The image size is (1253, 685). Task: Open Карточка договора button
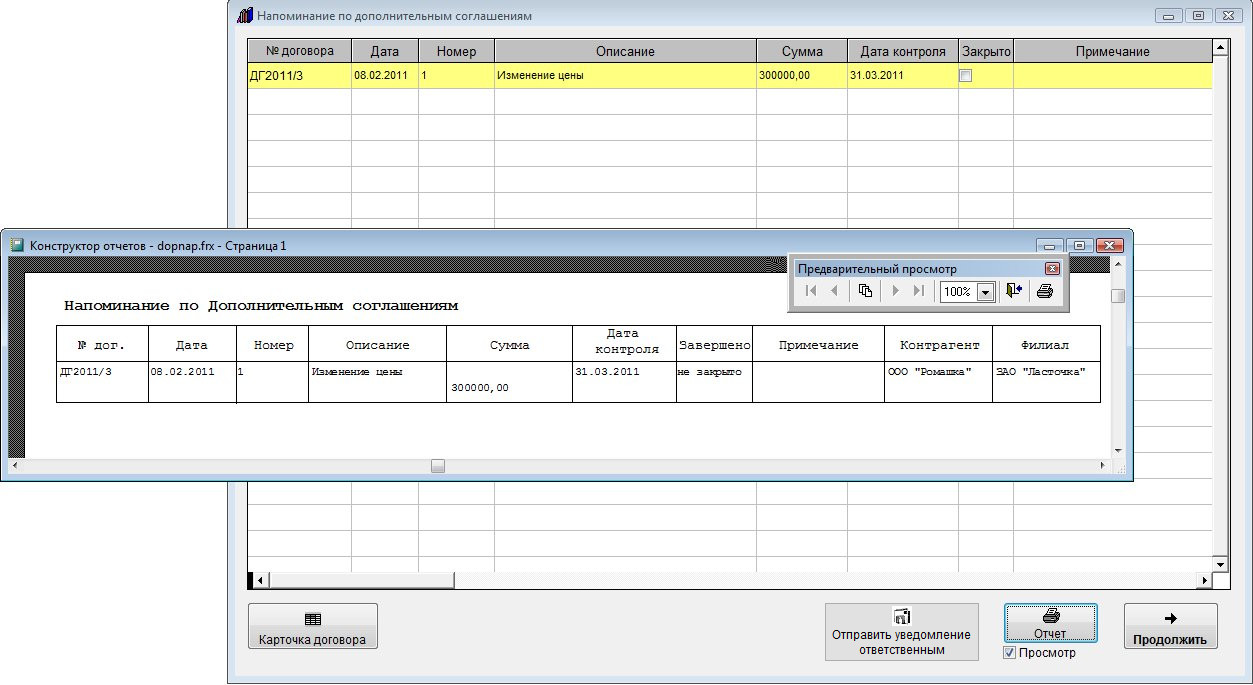click(x=313, y=626)
